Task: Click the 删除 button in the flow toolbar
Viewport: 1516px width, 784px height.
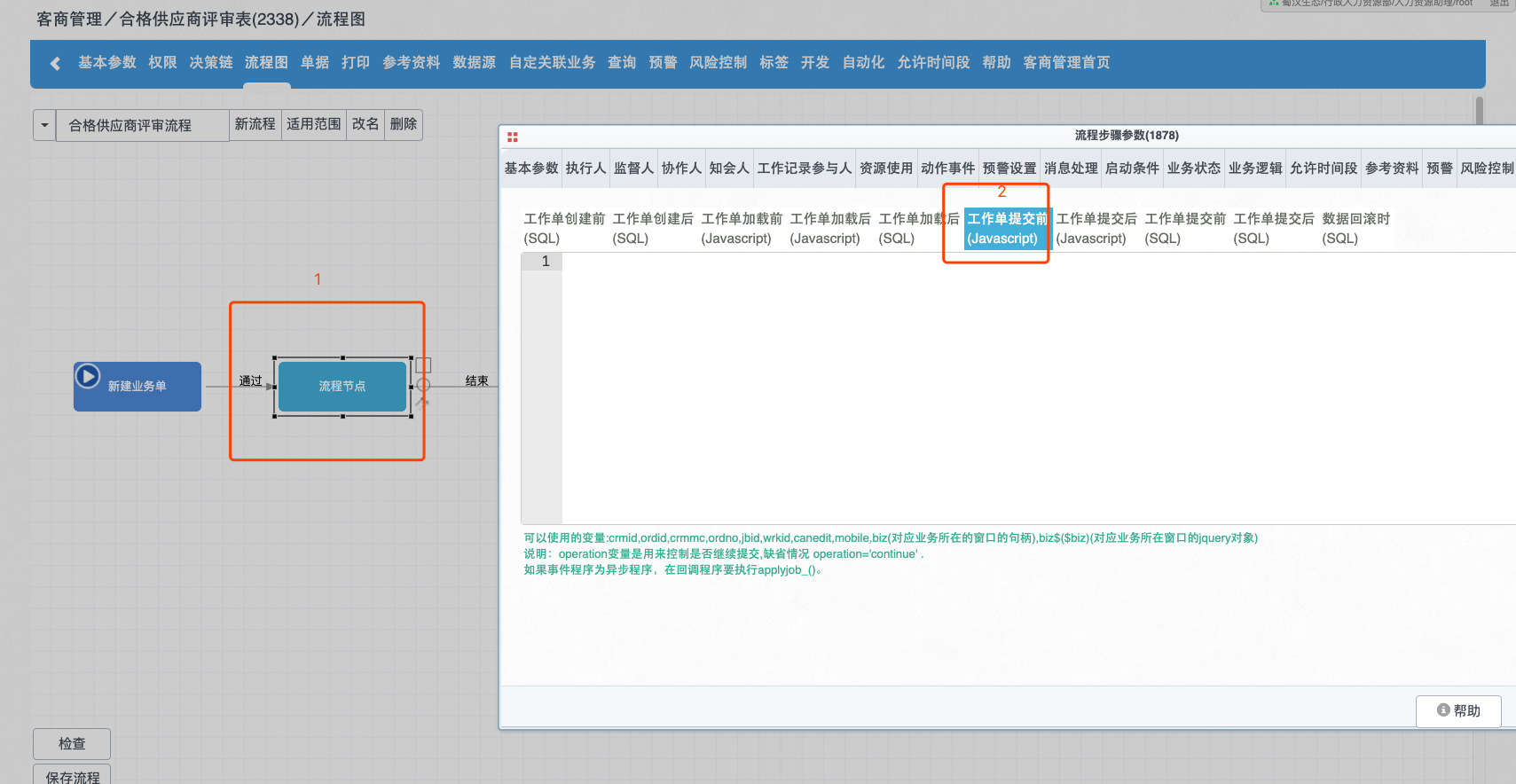Action: click(403, 124)
